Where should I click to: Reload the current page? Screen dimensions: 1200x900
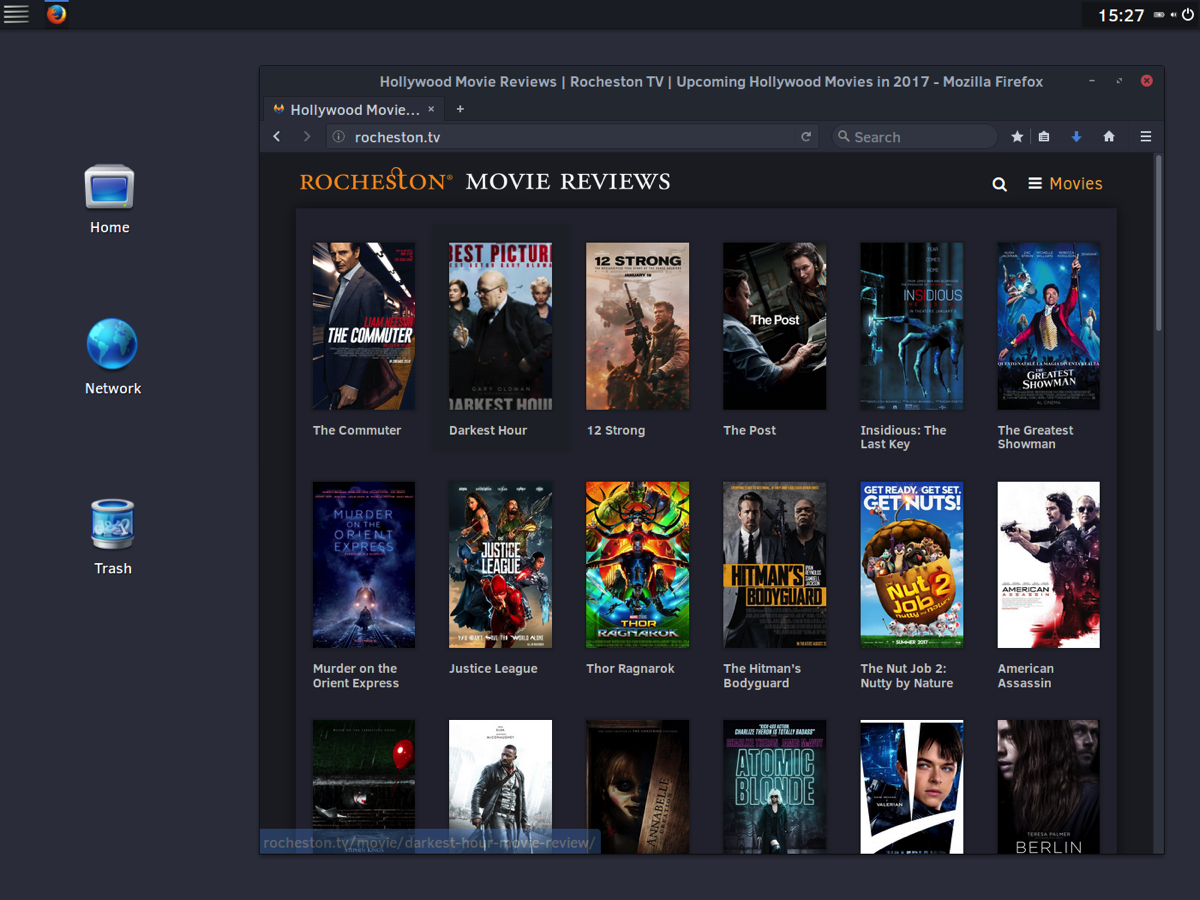[x=806, y=137]
